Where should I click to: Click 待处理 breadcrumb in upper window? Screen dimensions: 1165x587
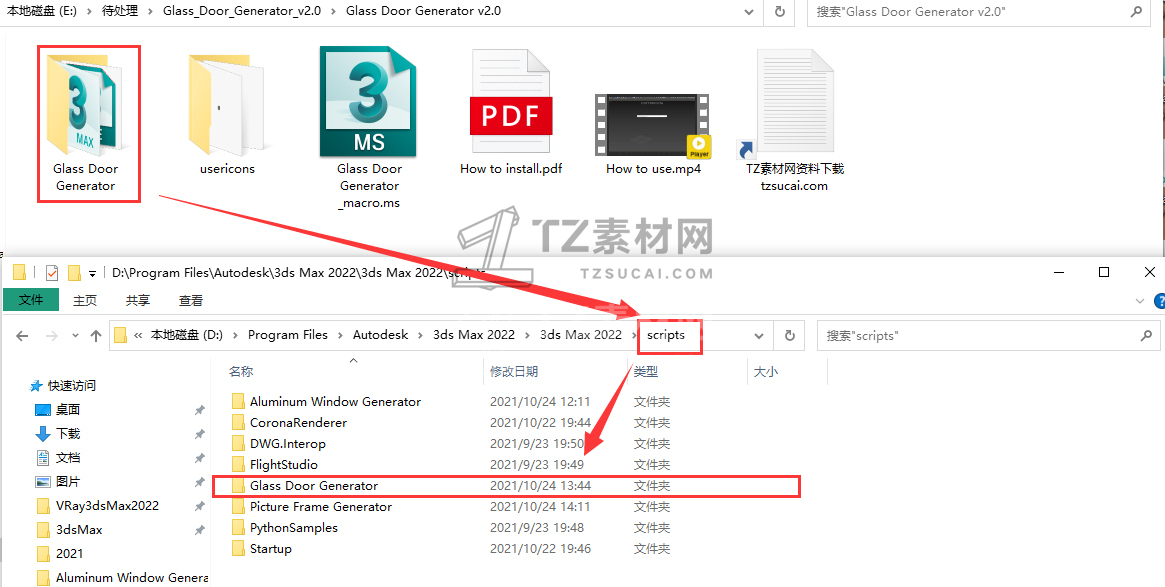pyautogui.click(x=120, y=11)
